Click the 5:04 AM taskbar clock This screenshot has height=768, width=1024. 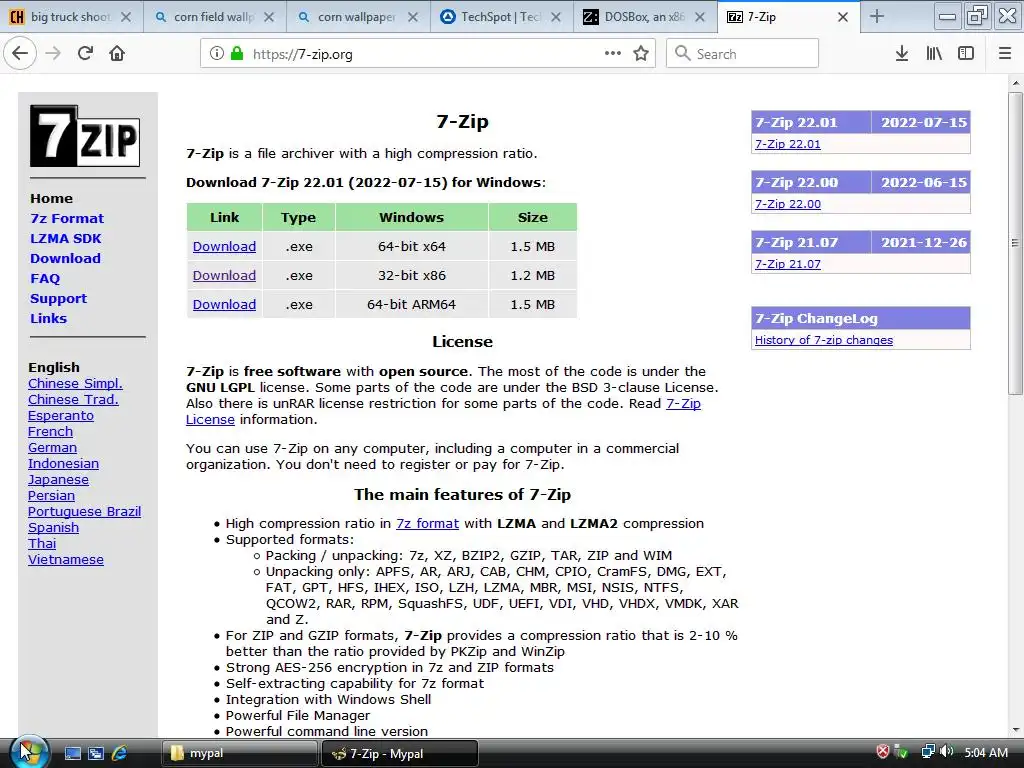(x=986, y=752)
